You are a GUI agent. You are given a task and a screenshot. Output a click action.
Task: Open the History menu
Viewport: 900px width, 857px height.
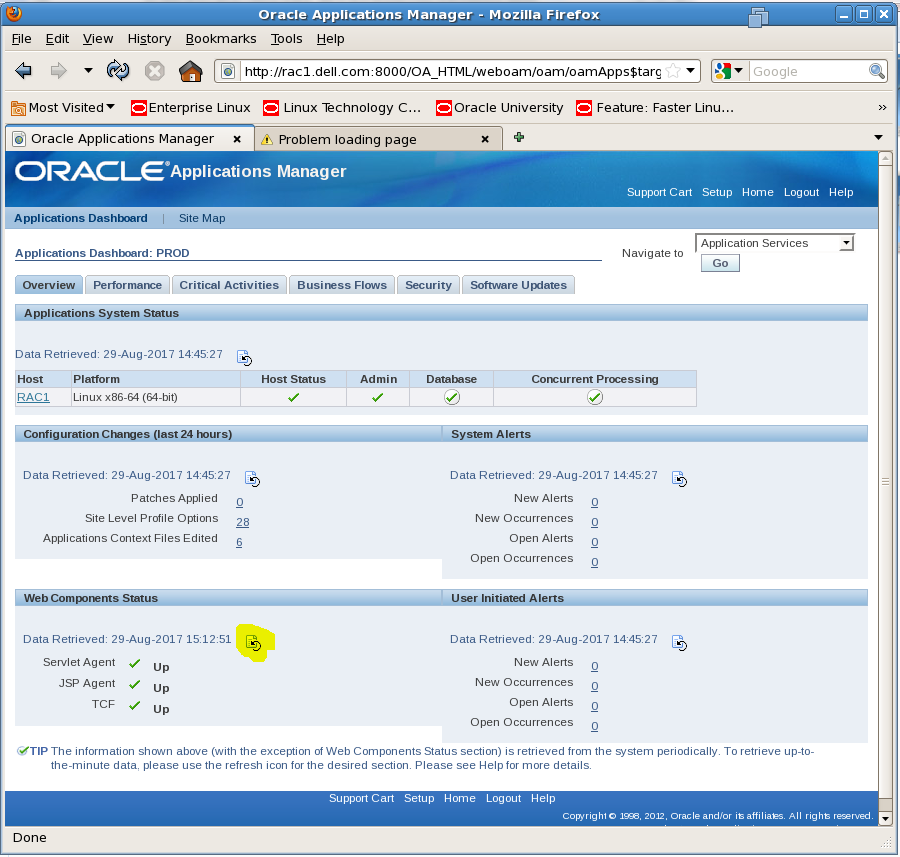click(x=149, y=39)
